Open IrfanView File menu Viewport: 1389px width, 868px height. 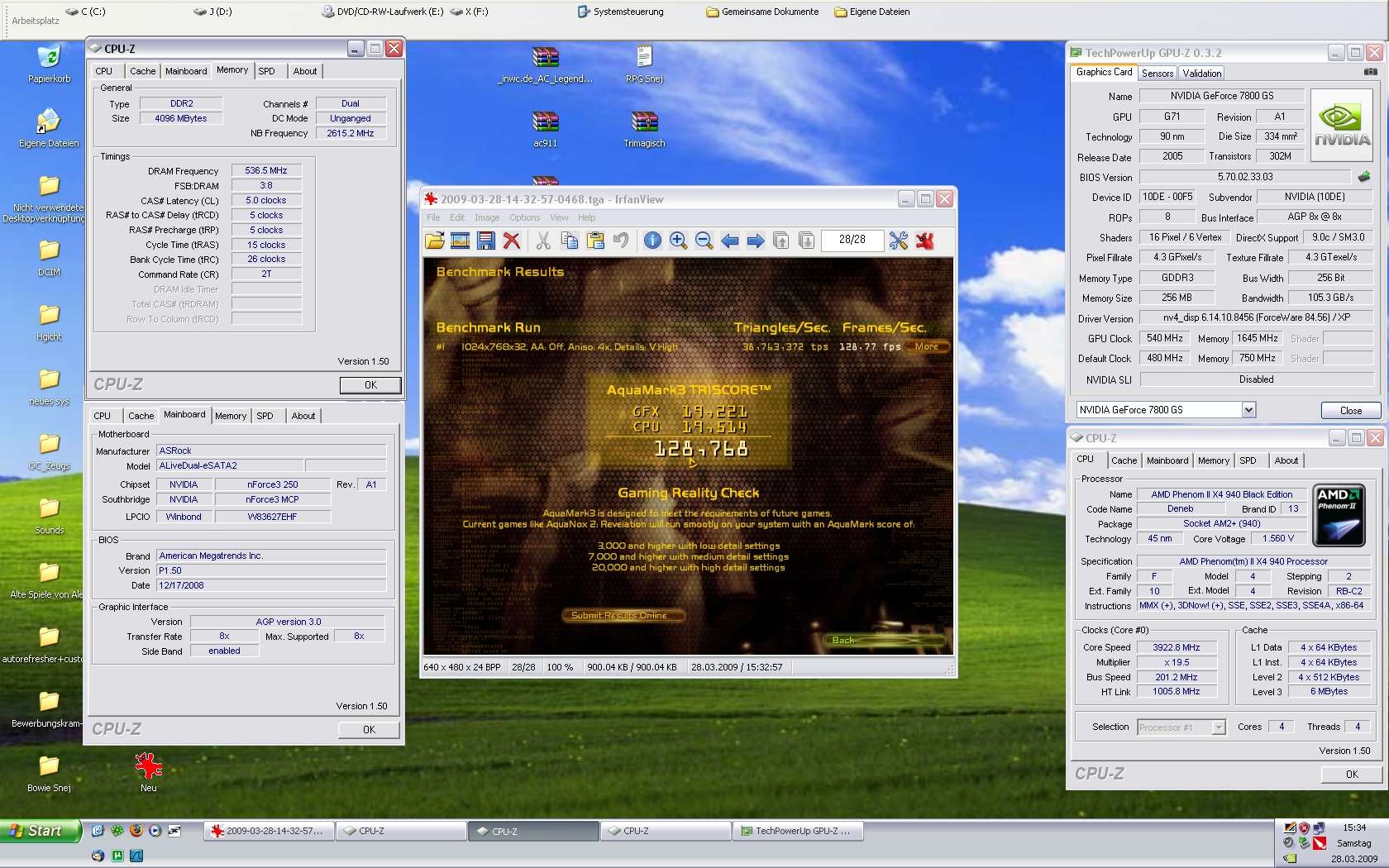point(433,217)
